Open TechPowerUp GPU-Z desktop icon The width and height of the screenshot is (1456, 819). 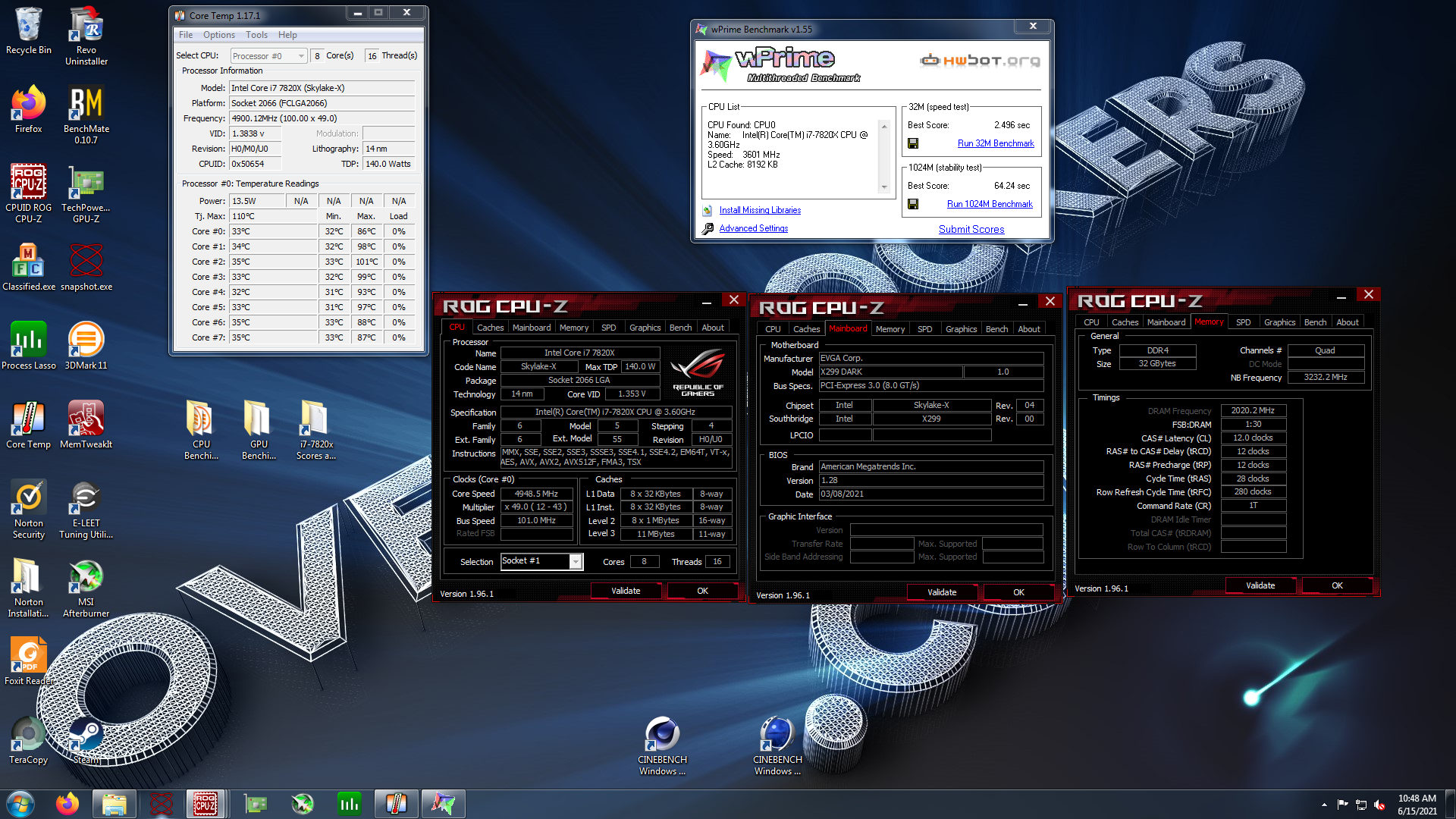tap(86, 193)
